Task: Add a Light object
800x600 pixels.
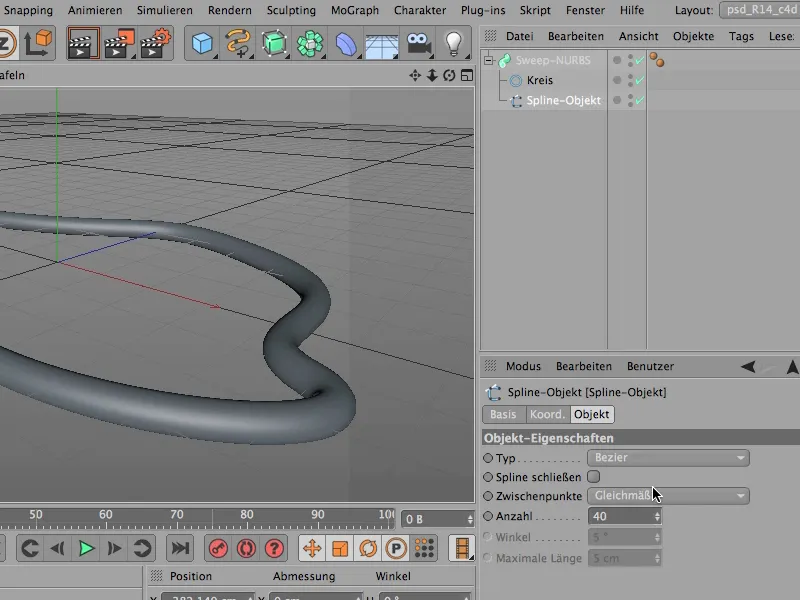Action: (454, 44)
